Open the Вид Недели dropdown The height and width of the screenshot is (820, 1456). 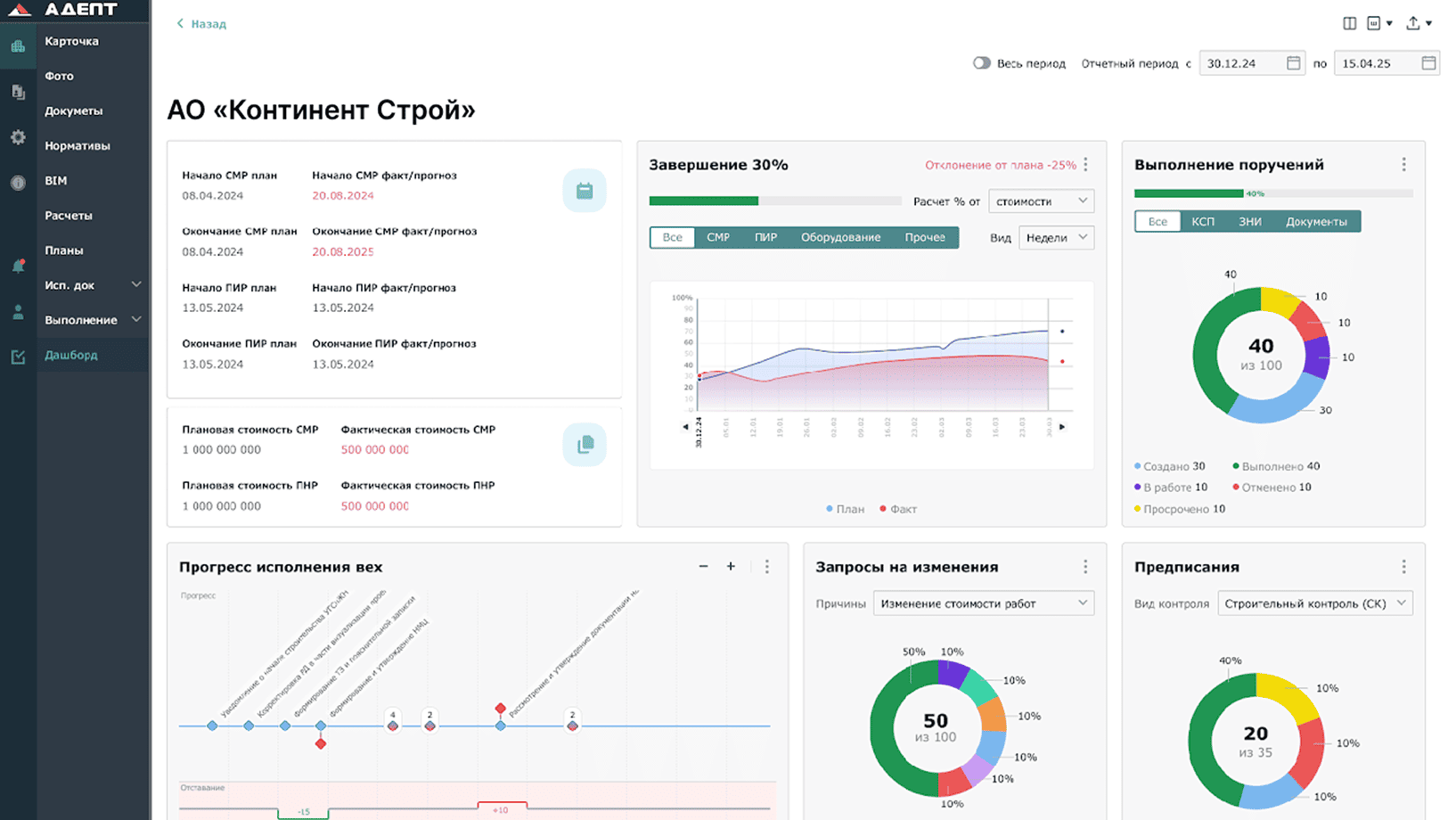click(1056, 238)
